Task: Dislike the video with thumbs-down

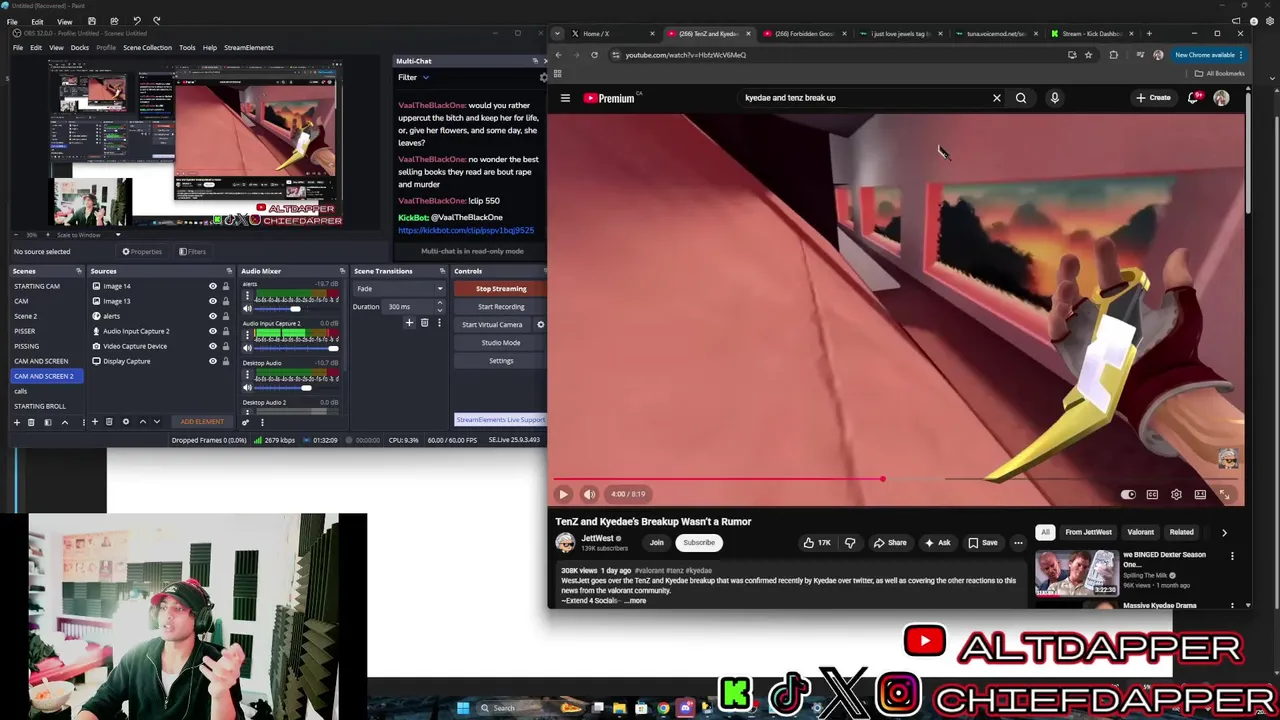Action: (x=850, y=543)
